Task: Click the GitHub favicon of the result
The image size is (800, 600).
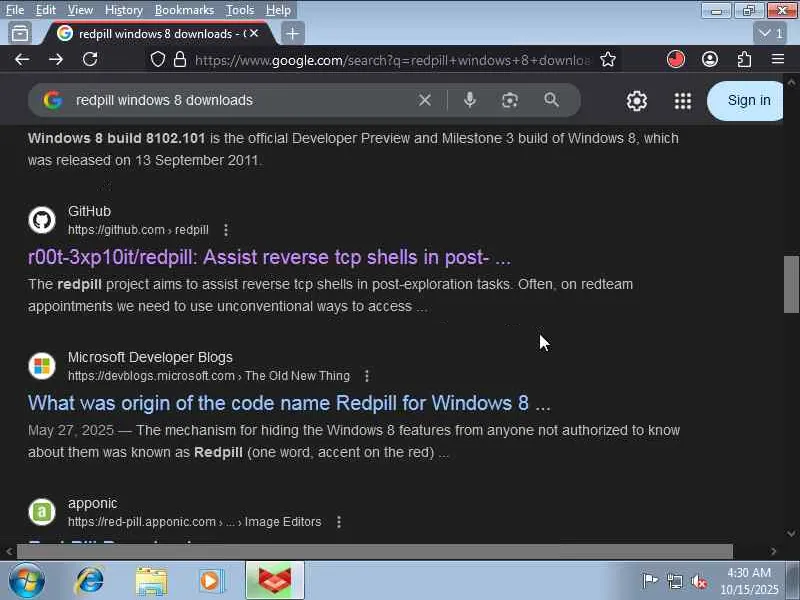Action: click(x=42, y=220)
